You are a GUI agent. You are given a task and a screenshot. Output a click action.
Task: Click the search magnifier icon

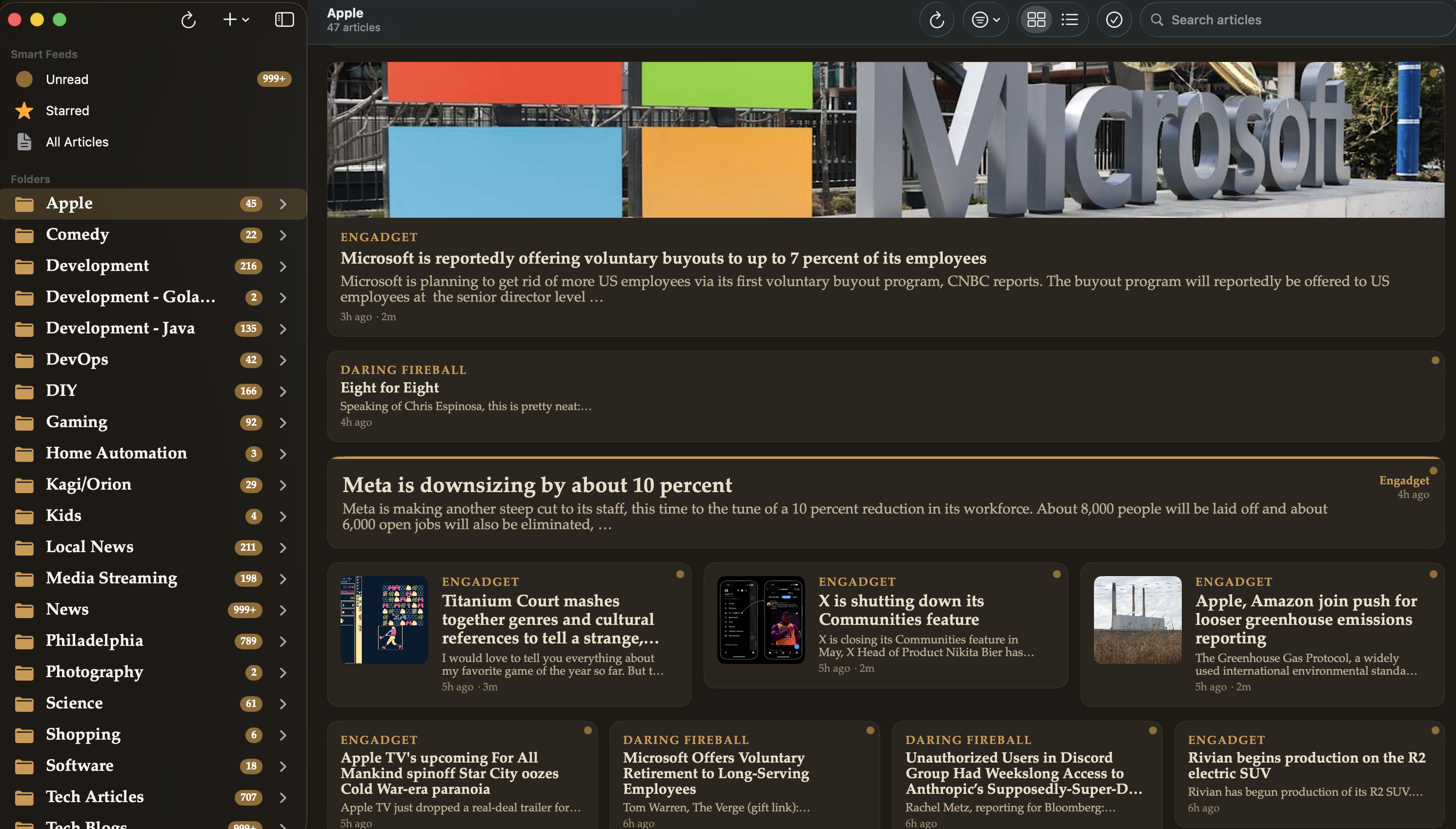coord(1157,20)
